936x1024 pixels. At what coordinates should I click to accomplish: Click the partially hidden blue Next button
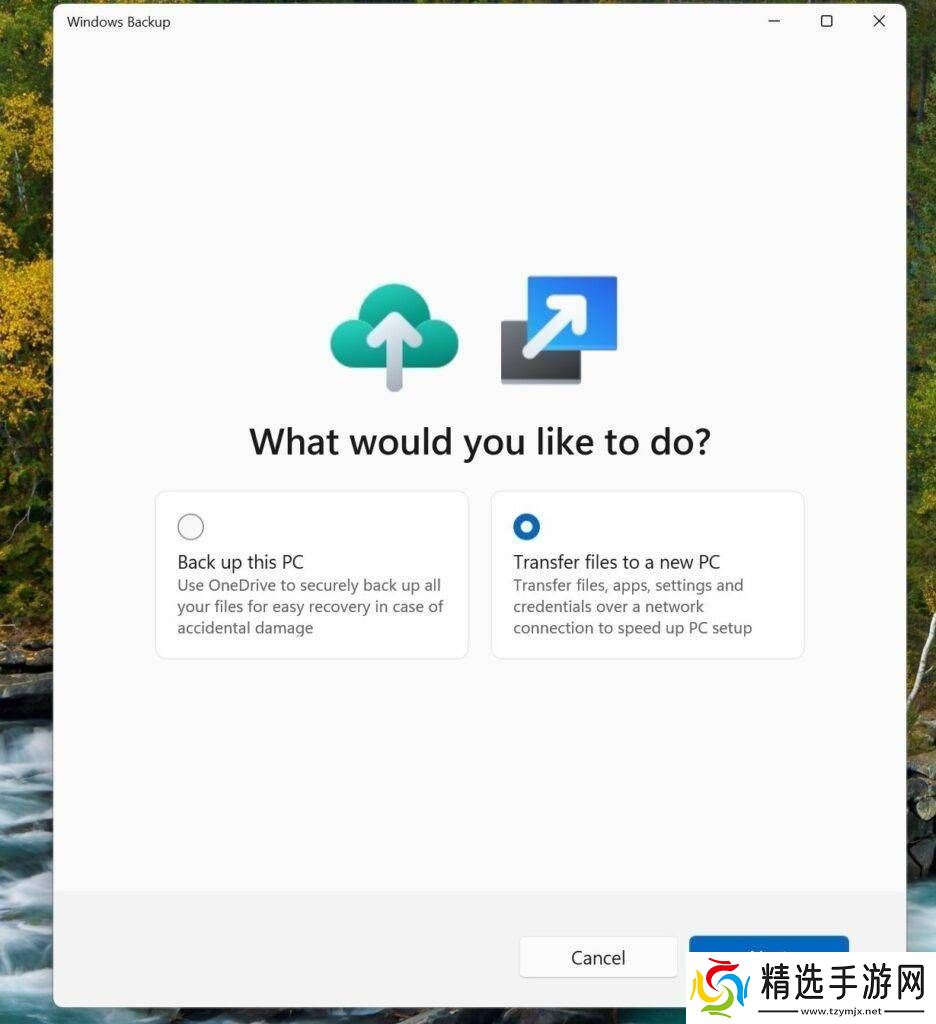tap(768, 945)
